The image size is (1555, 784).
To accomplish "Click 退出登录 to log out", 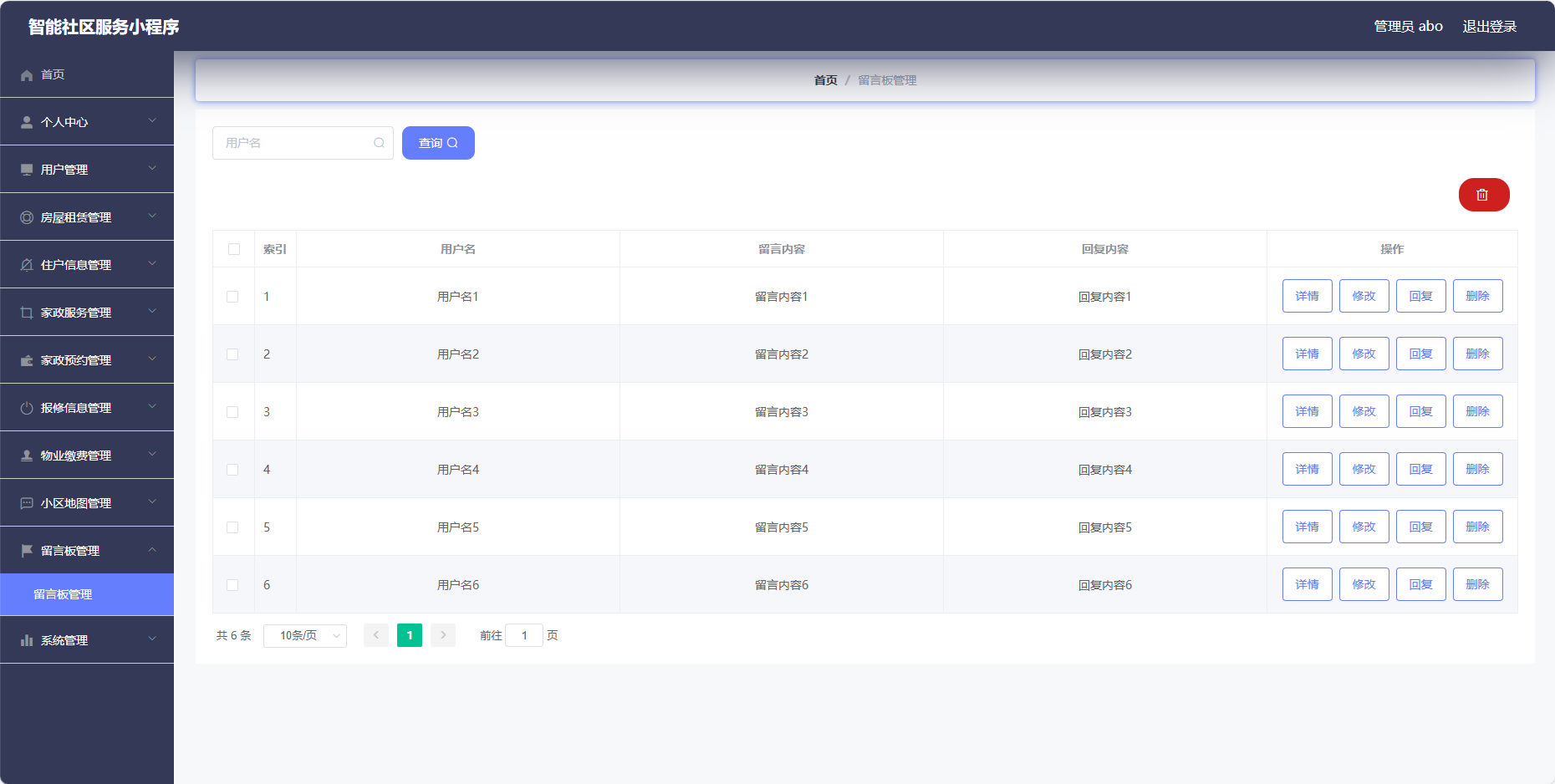I will (1489, 27).
